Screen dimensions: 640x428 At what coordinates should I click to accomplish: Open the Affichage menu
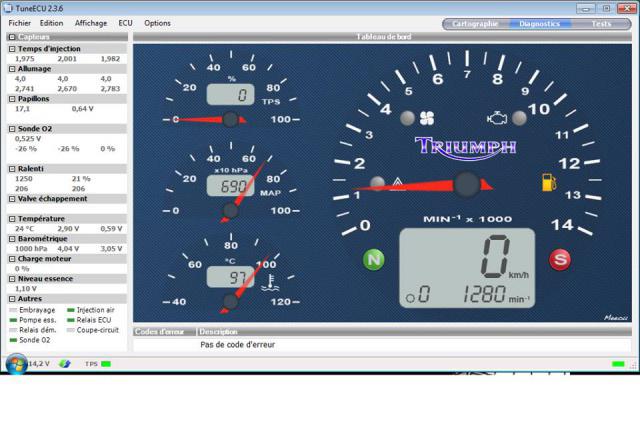(91, 23)
